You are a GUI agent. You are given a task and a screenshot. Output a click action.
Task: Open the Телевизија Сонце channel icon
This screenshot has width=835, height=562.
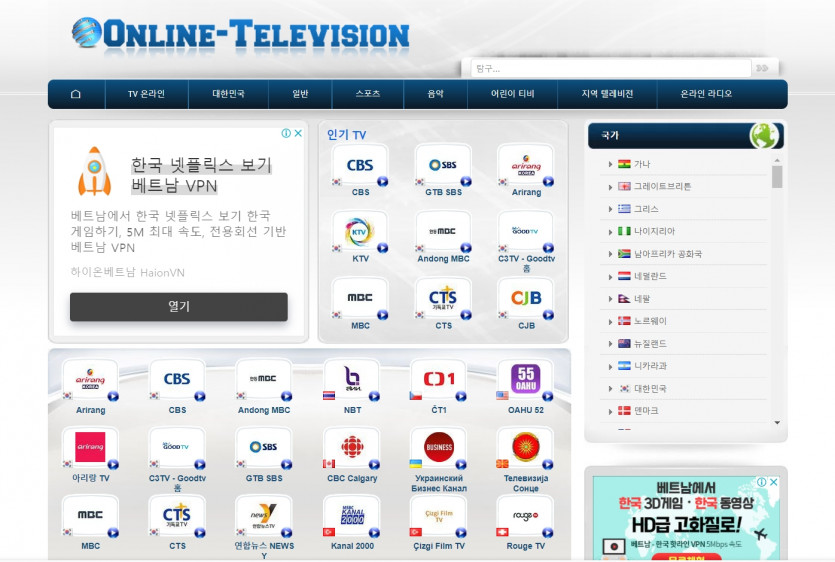click(526, 448)
